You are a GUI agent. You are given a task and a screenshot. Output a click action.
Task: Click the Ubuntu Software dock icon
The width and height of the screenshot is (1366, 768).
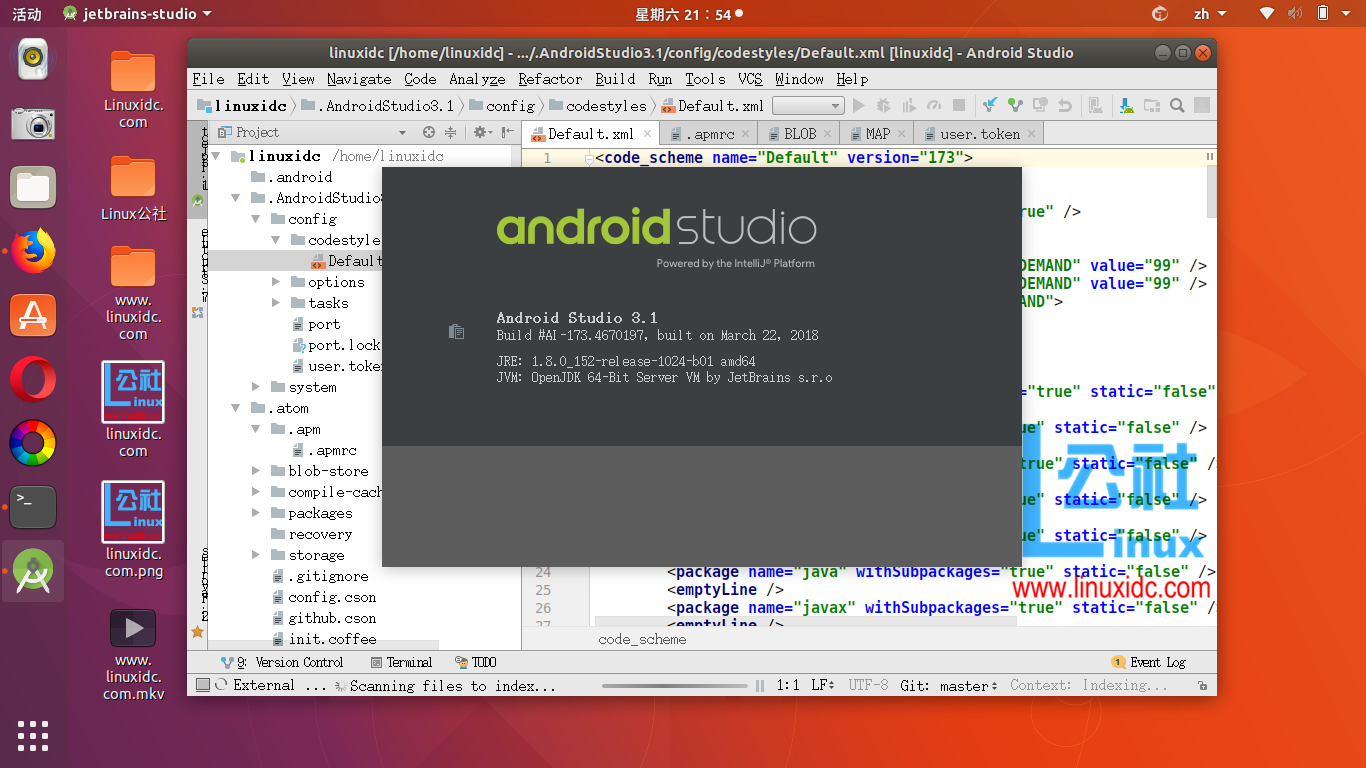pos(33,315)
